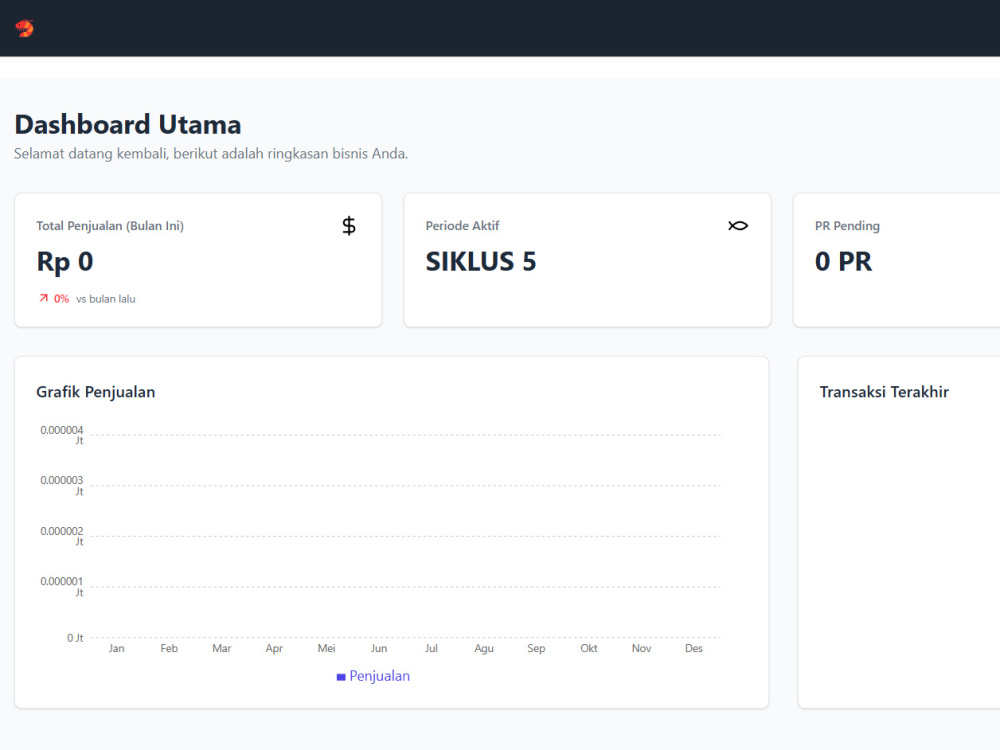Click the Selamat datang kembali subtitle text
This screenshot has width=1000, height=750.
coord(211,154)
